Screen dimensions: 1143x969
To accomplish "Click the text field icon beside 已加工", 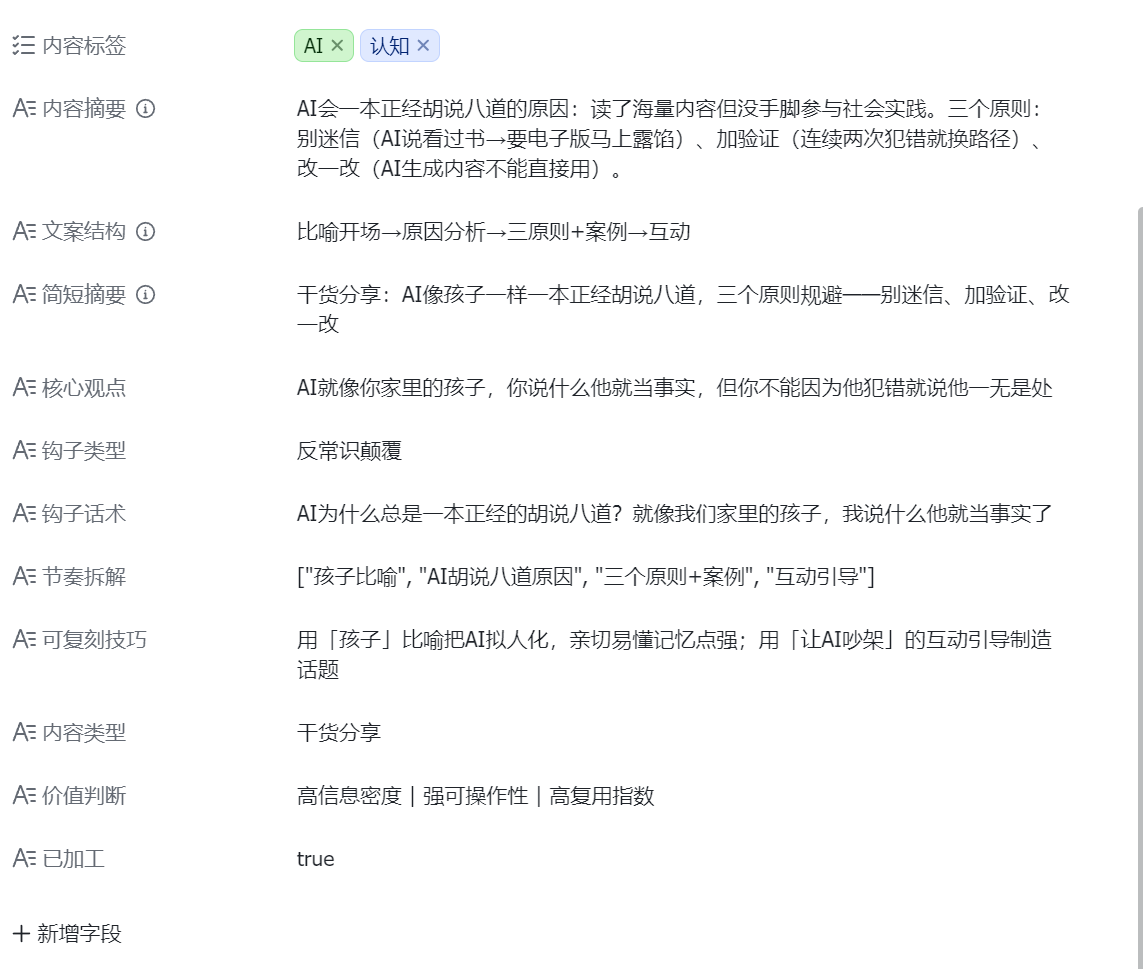I will coord(24,858).
